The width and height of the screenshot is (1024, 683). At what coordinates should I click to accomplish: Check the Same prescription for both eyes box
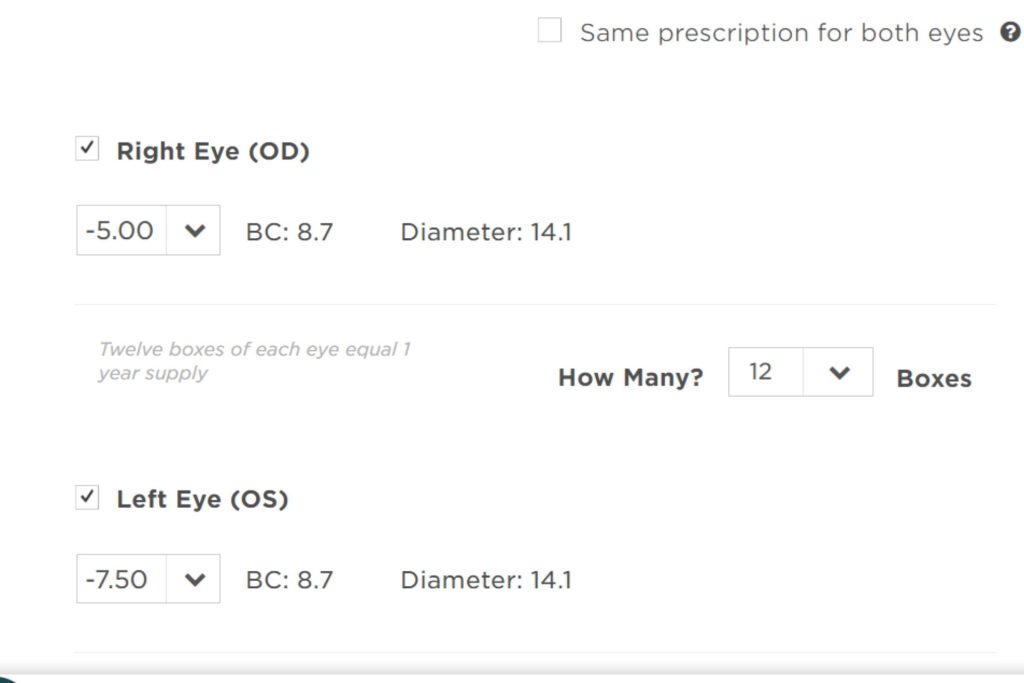(548, 31)
